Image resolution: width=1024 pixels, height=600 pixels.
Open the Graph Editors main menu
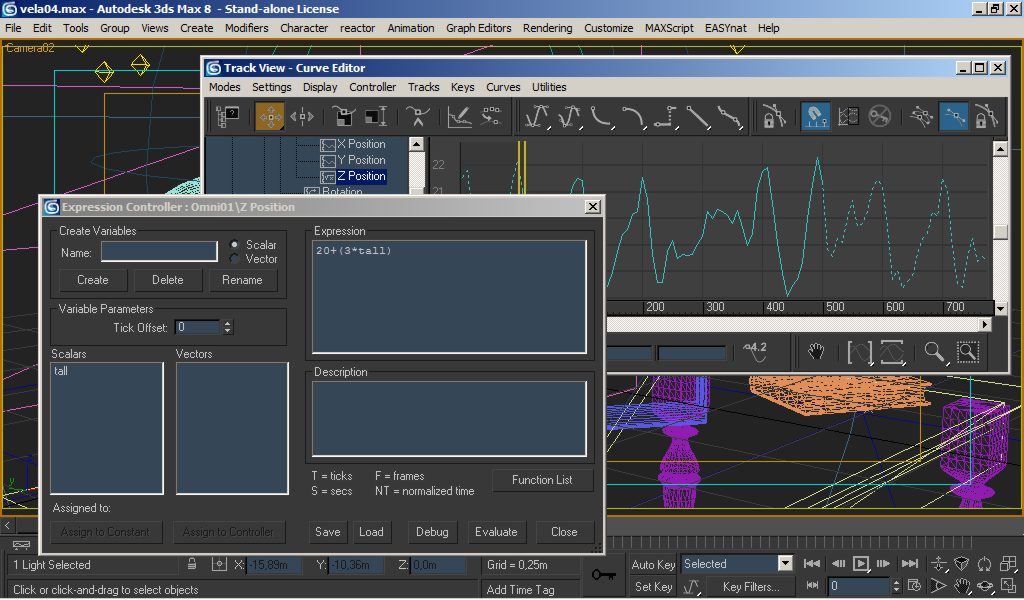pyautogui.click(x=479, y=28)
